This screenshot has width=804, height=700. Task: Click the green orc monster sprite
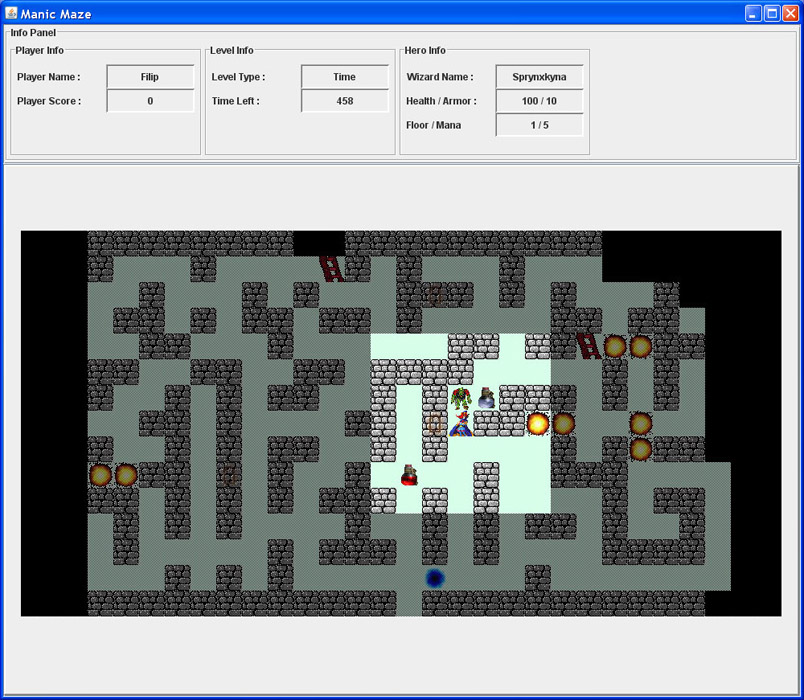click(461, 398)
